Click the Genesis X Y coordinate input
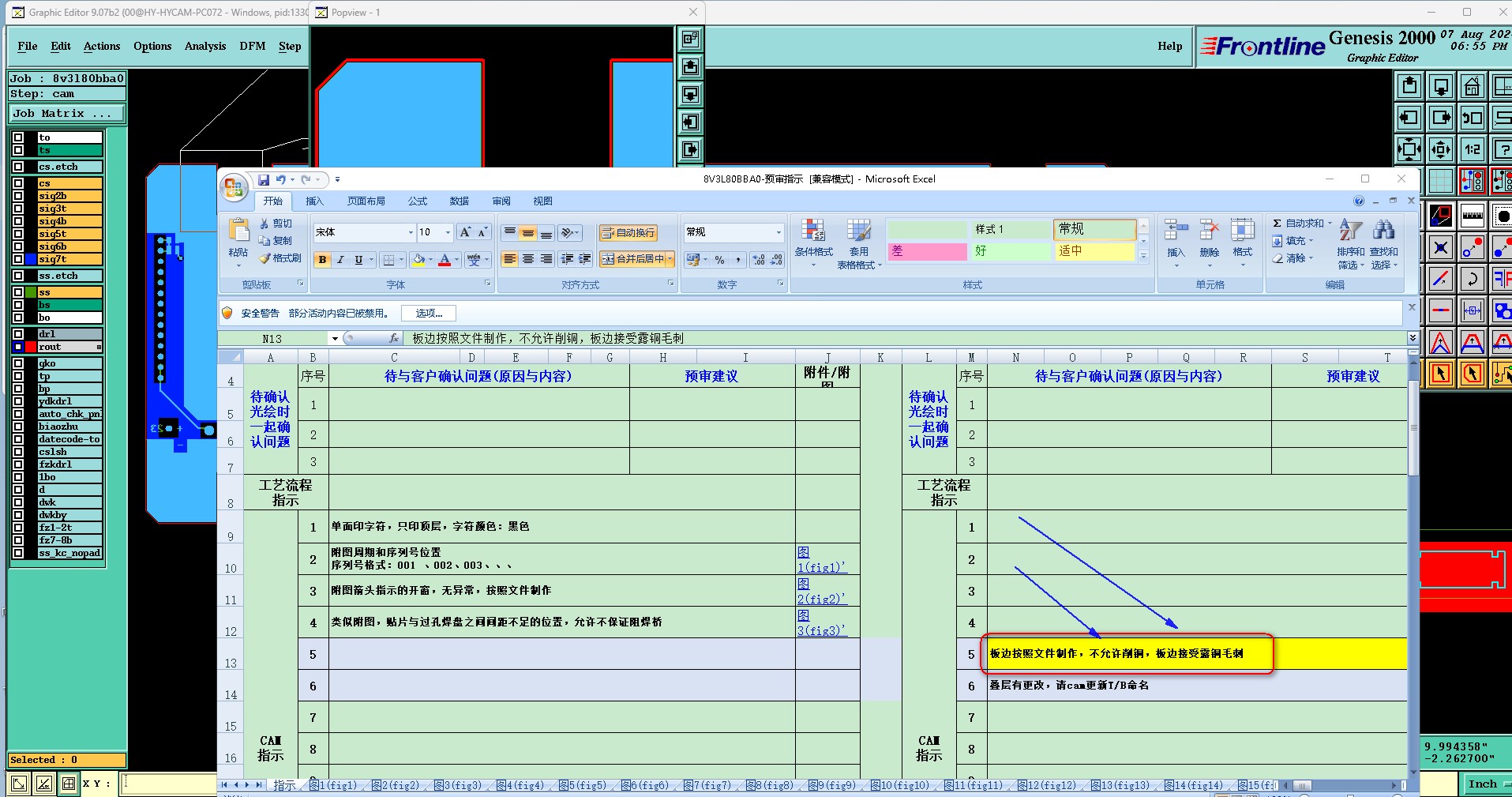The height and width of the screenshot is (797, 1512). [169, 784]
